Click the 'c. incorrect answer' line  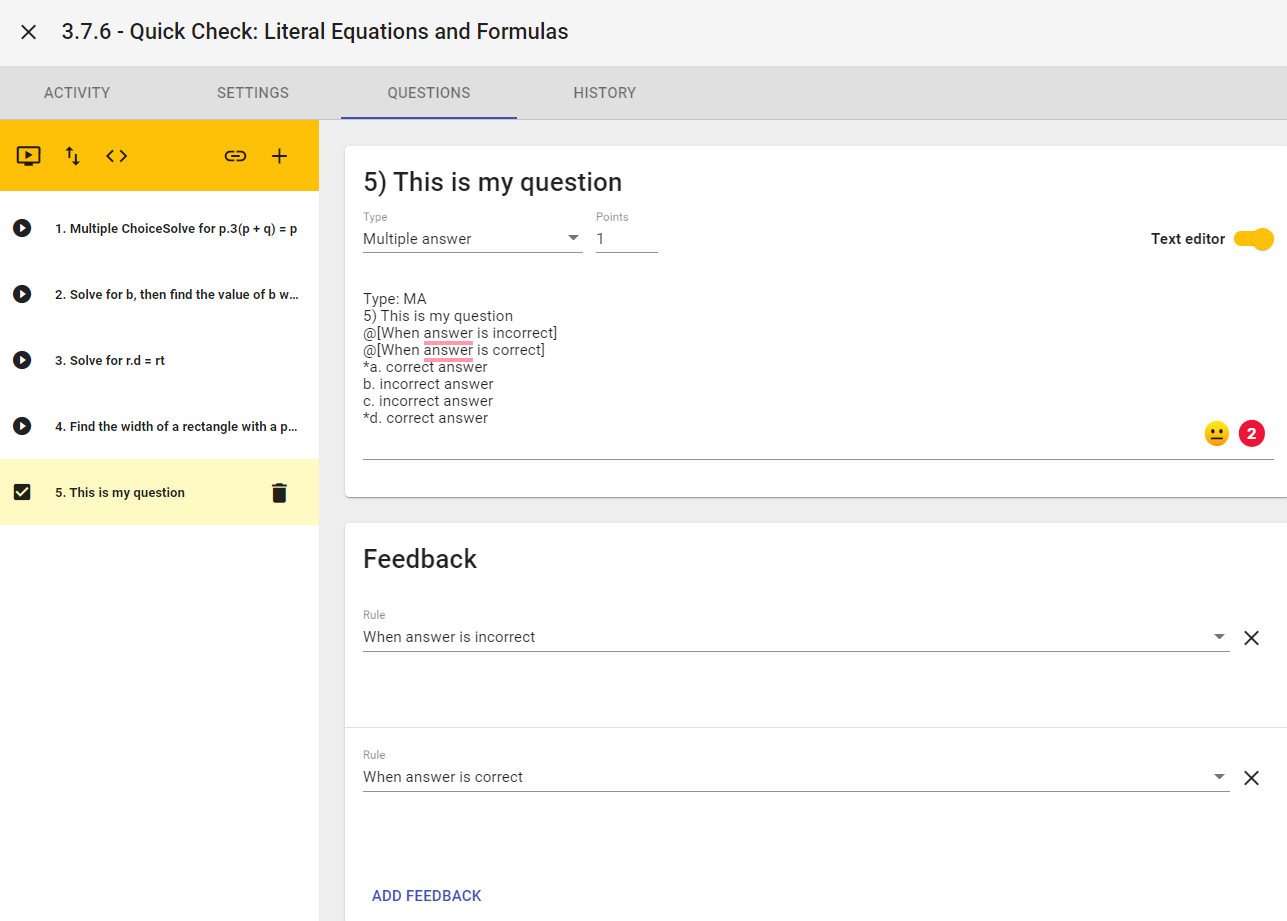(x=428, y=401)
